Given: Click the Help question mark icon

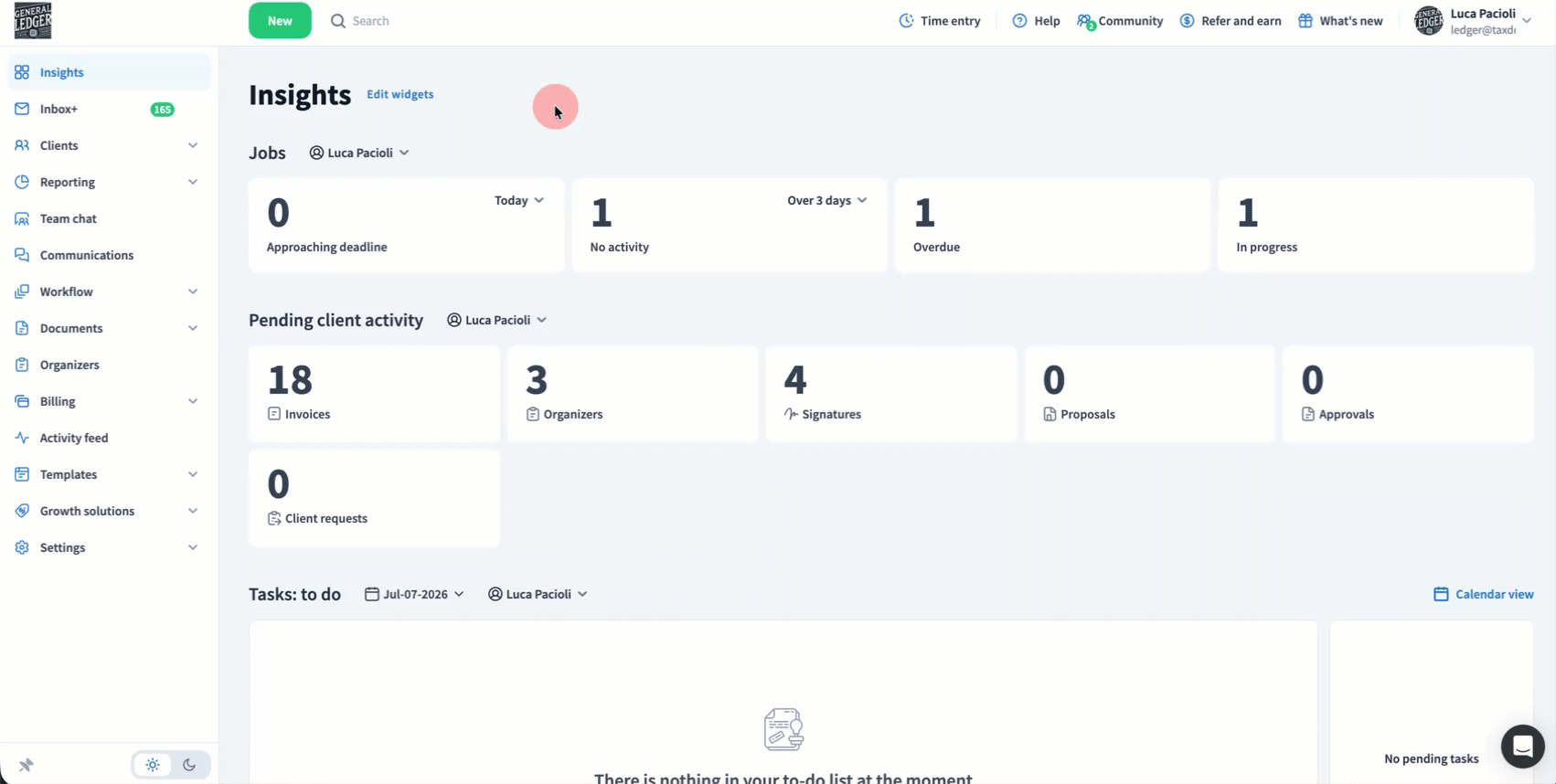Looking at the screenshot, I should point(1019,20).
